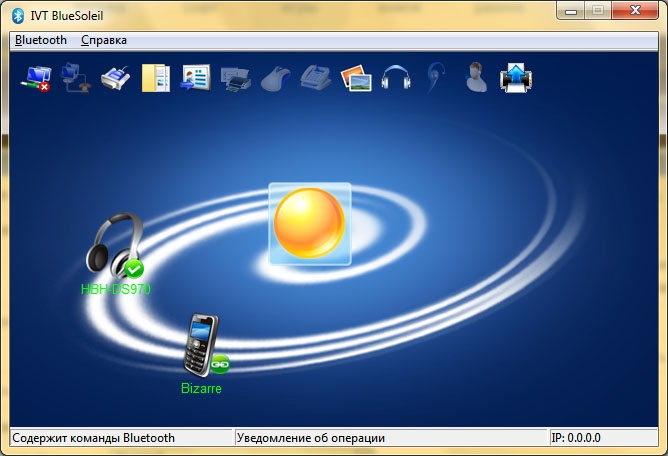Select the single-ear headset service icon

(436, 77)
